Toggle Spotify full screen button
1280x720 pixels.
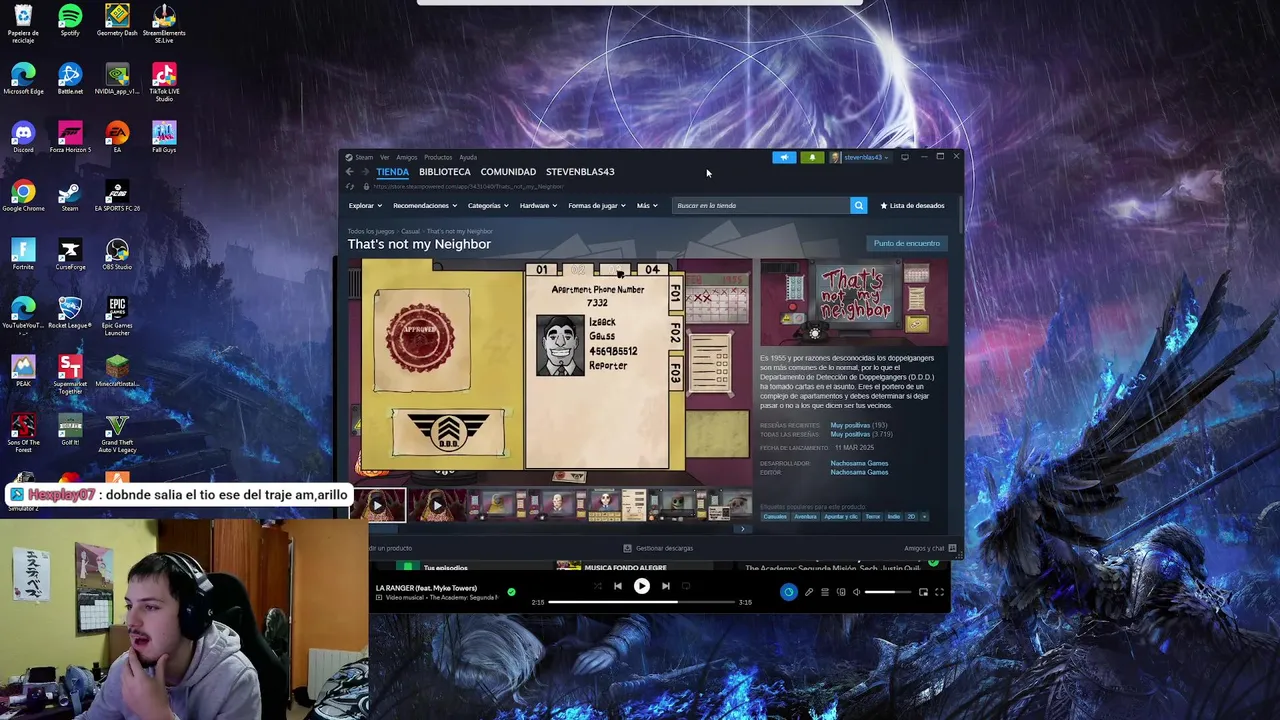(x=939, y=592)
